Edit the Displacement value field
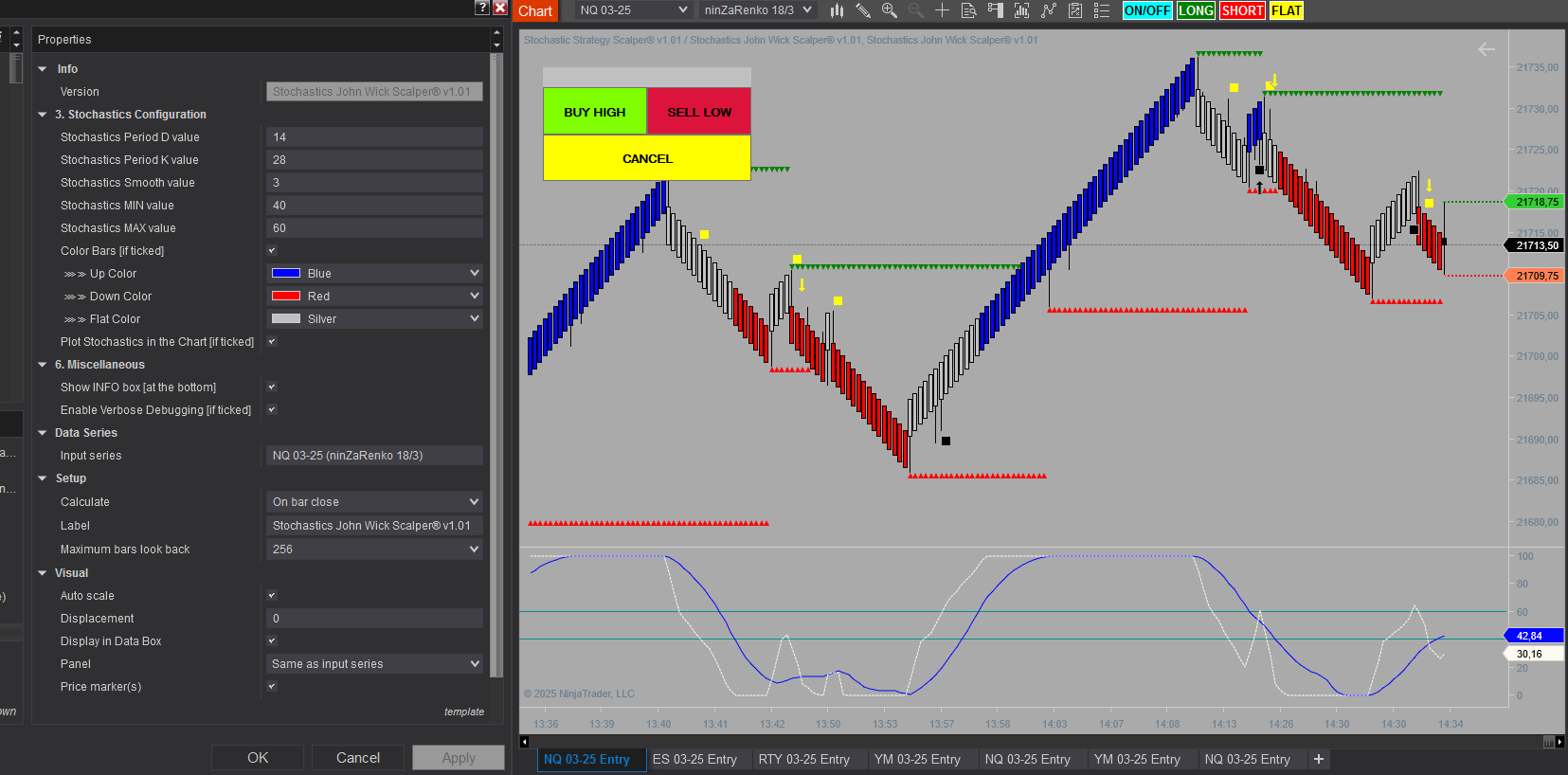The width and height of the screenshot is (1568, 775). coord(374,619)
